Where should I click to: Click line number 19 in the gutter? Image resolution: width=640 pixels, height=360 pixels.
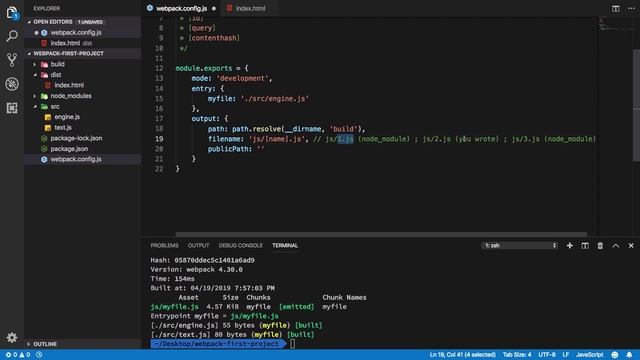click(x=159, y=139)
